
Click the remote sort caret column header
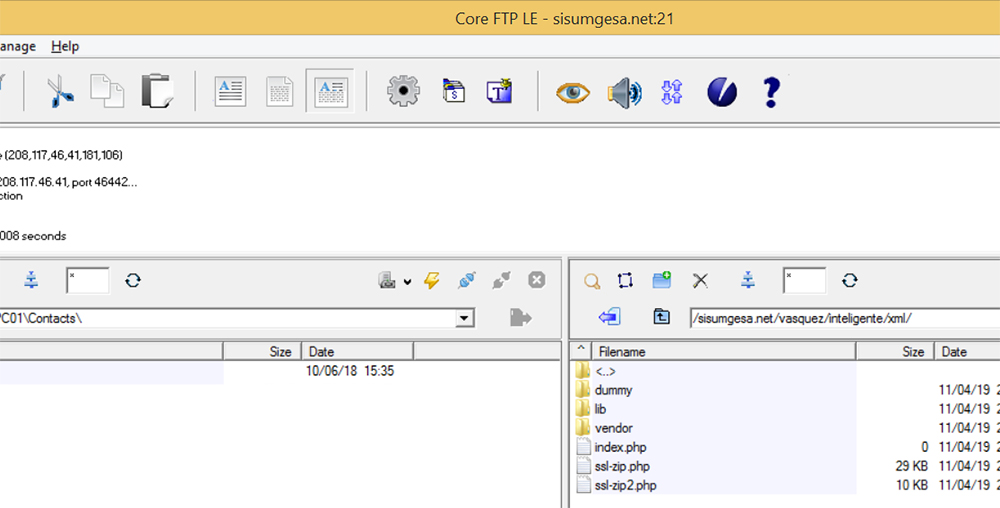[581, 352]
